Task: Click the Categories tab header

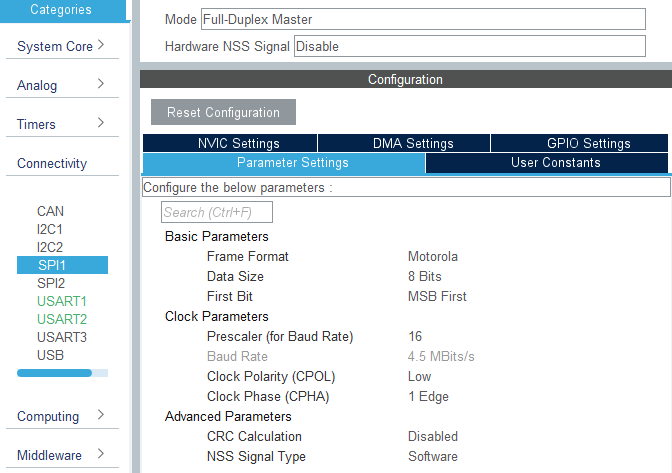Action: click(61, 10)
